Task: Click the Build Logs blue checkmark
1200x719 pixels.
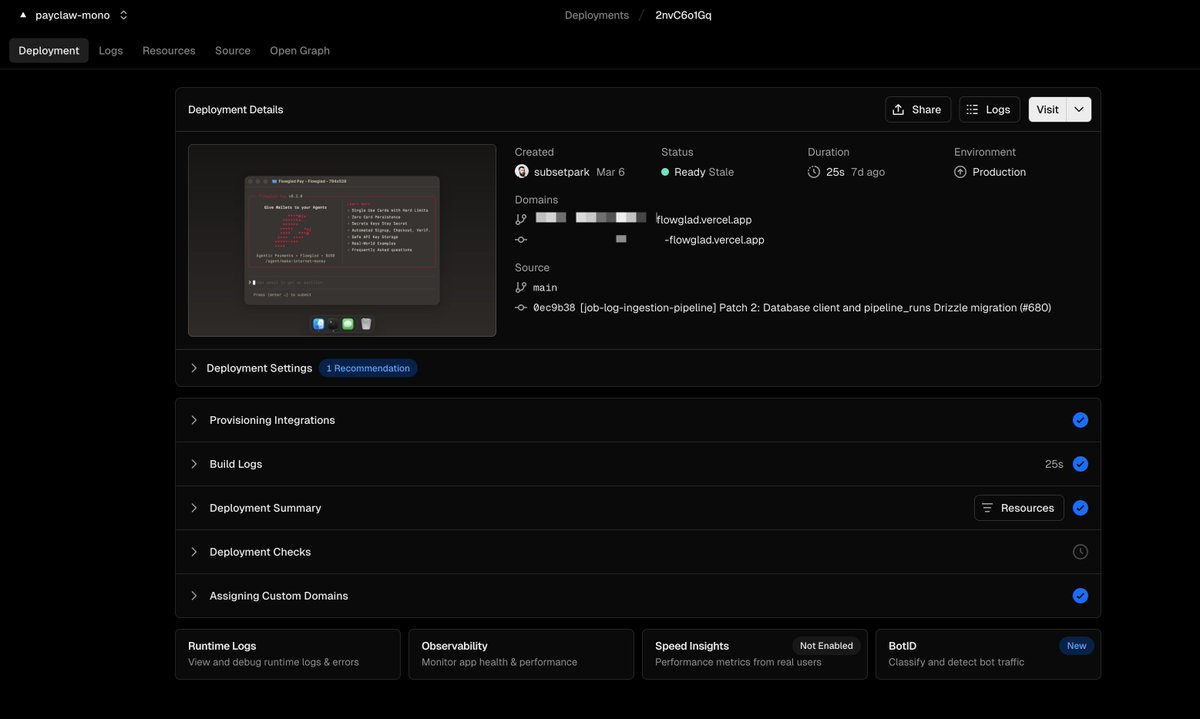Action: [x=1080, y=464]
